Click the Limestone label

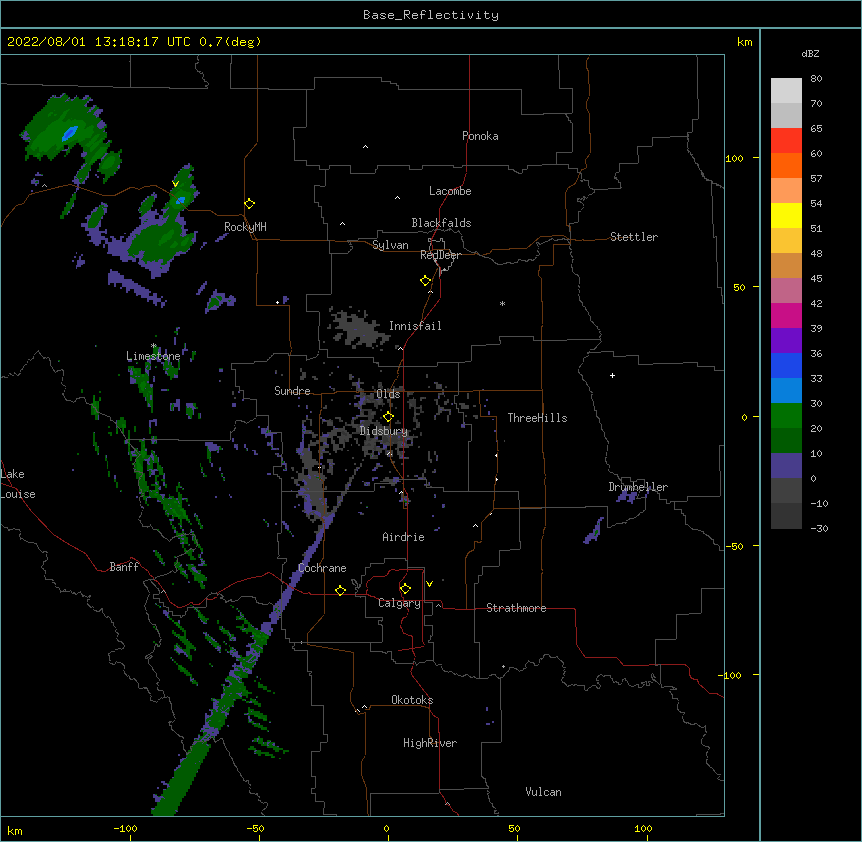(153, 356)
